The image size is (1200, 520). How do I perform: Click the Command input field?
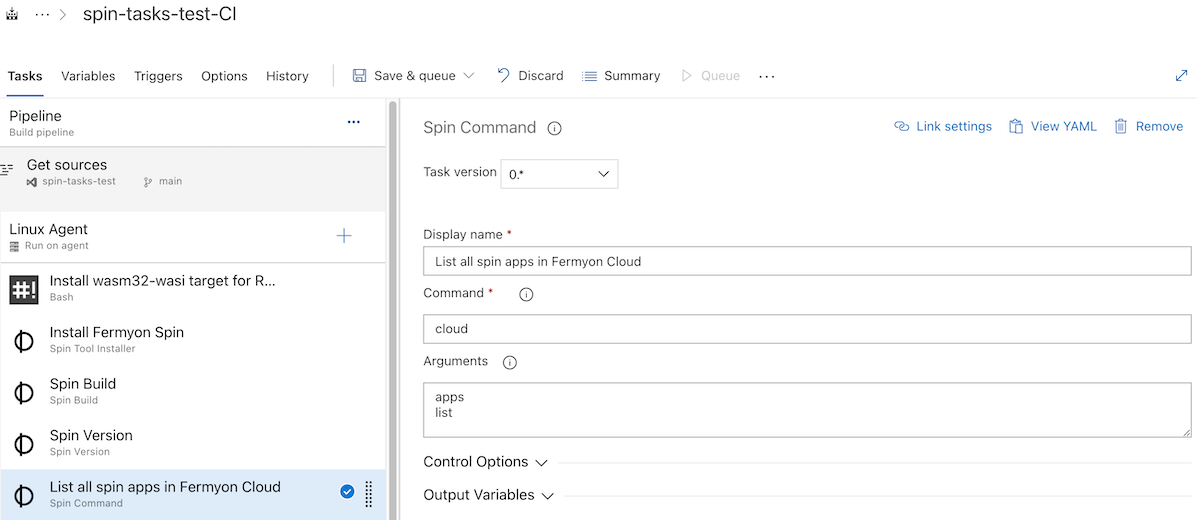(807, 328)
